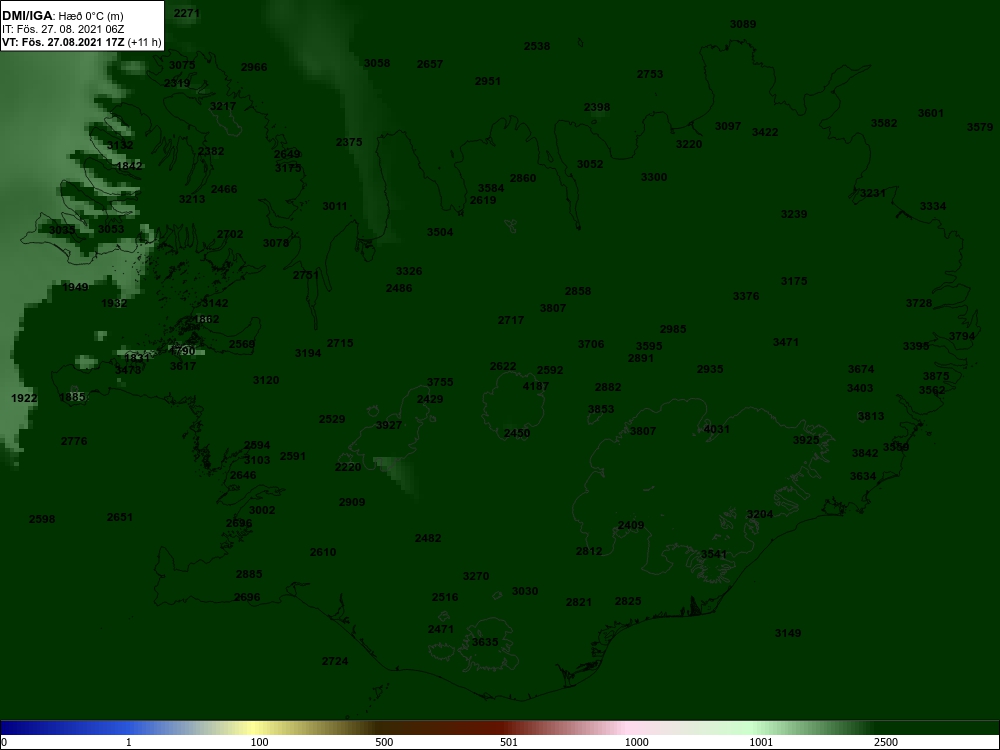This screenshot has width=1000, height=750.
Task: Select the valid time line 'VT: Fös. 27.08.2021 17Z'
Action: pos(64,42)
